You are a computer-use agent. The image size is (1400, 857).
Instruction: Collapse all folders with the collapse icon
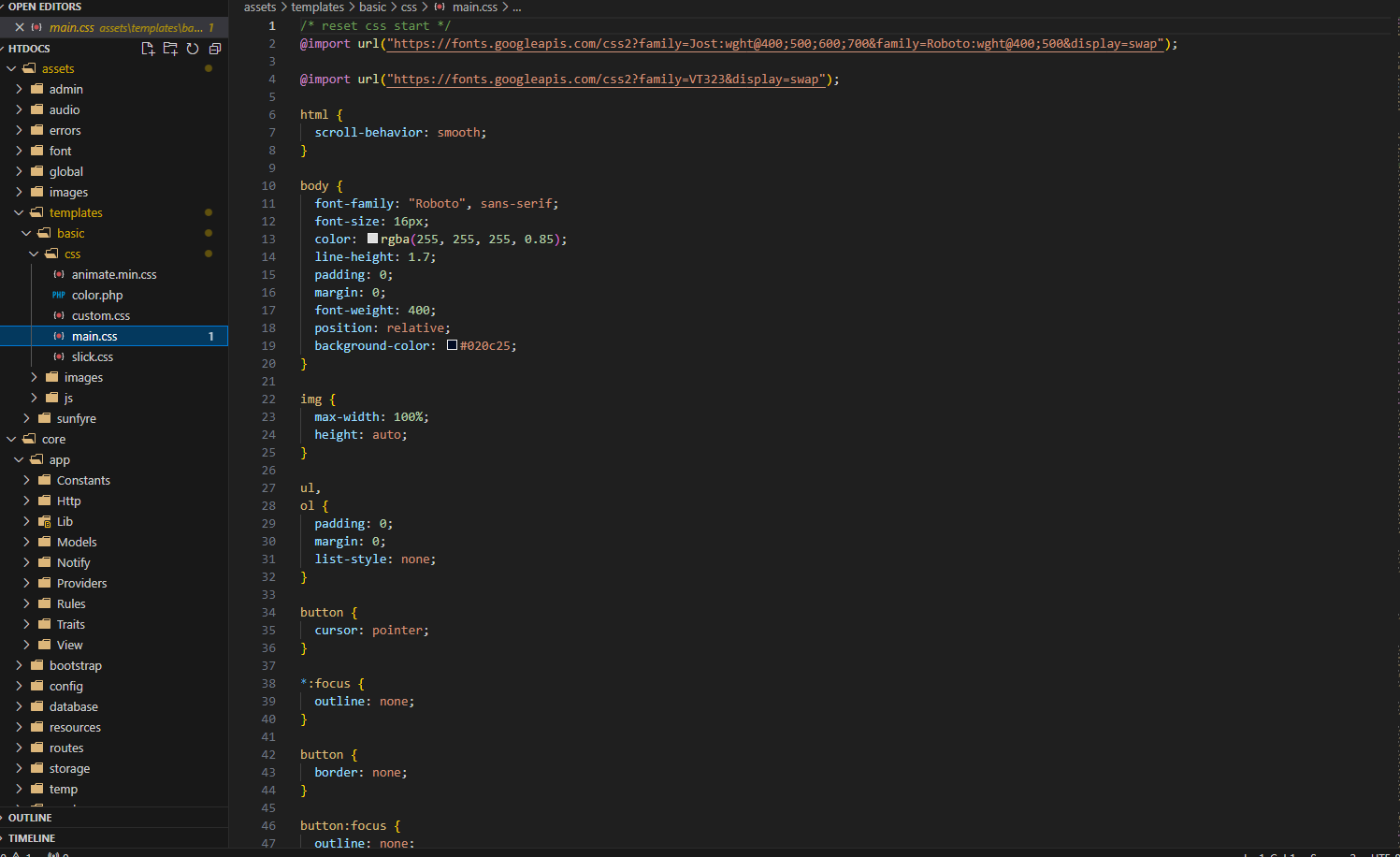215,49
